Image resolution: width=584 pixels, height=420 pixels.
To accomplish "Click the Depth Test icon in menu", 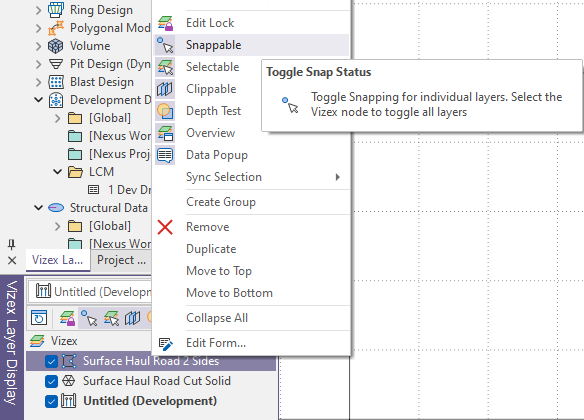I will (165, 111).
